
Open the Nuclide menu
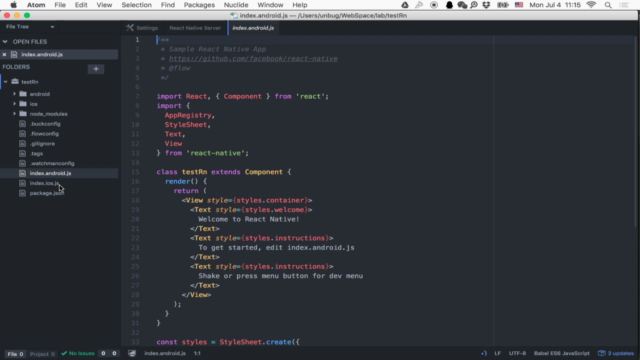(236, 5)
